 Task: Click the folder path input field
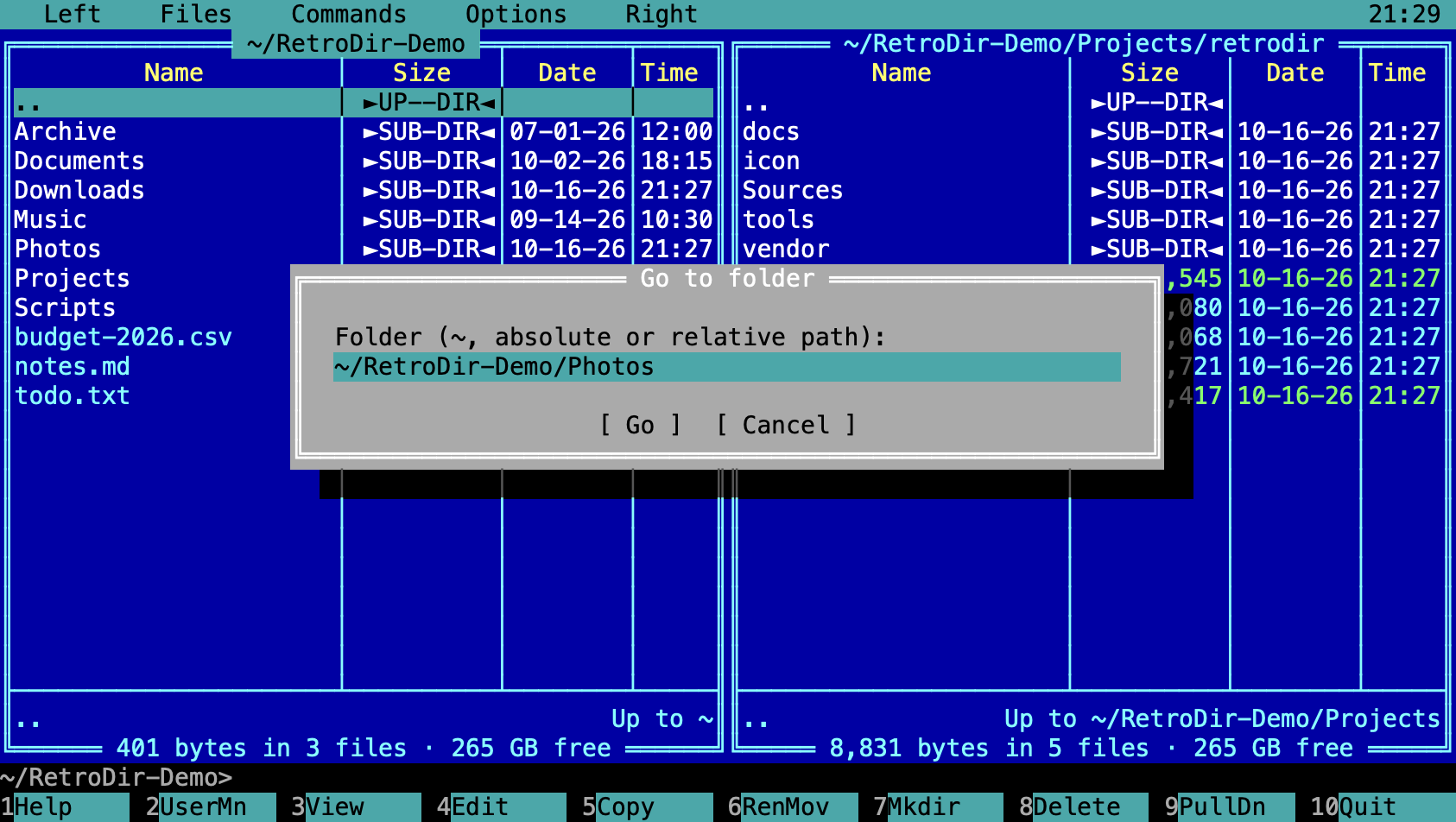click(x=727, y=367)
